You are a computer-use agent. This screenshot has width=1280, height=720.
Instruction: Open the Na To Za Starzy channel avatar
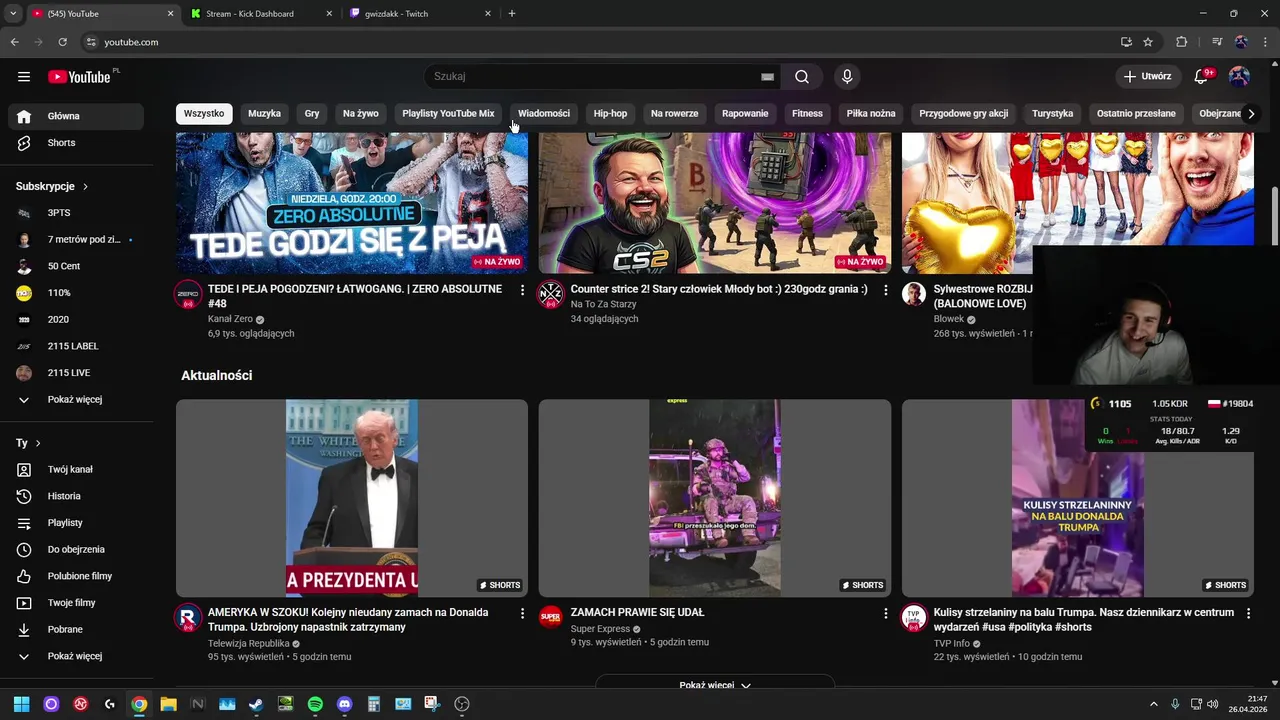[551, 295]
